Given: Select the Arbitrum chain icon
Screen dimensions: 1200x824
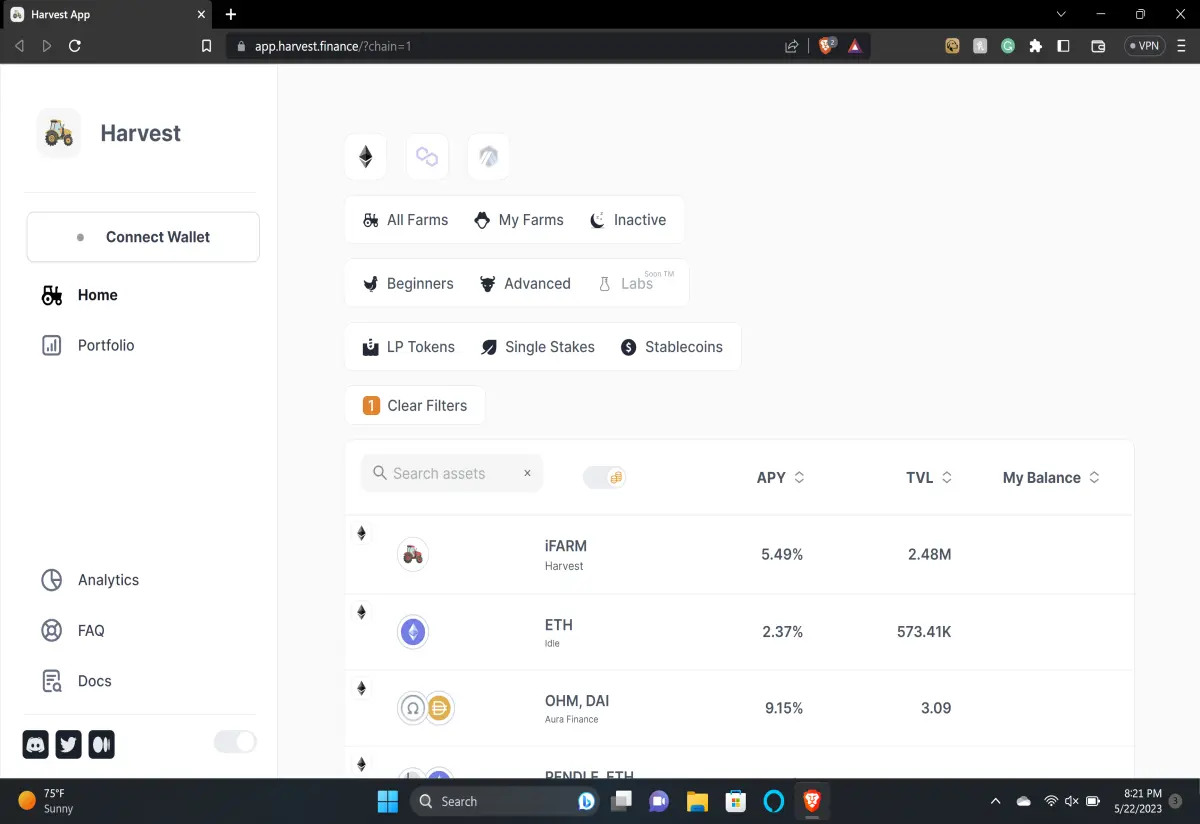Looking at the screenshot, I should click(488, 157).
